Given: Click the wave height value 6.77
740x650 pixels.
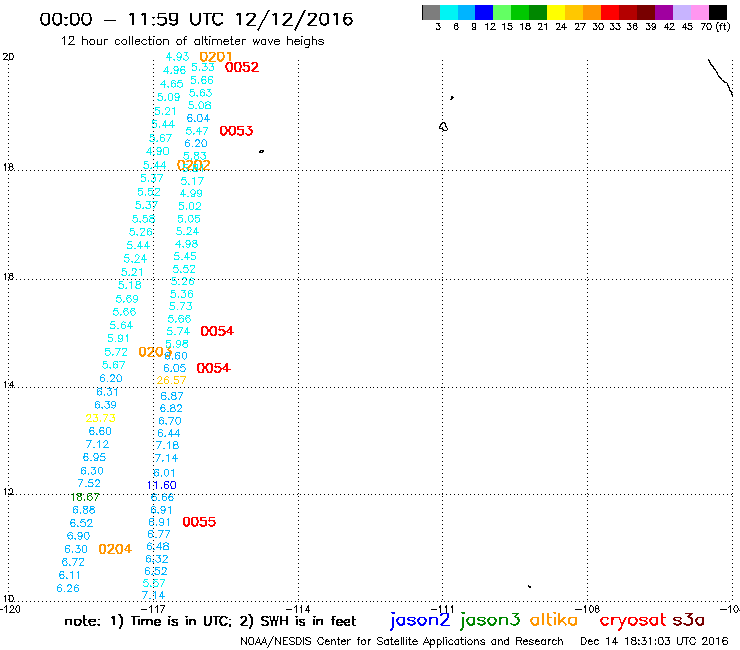Looking at the screenshot, I should pos(159,534).
